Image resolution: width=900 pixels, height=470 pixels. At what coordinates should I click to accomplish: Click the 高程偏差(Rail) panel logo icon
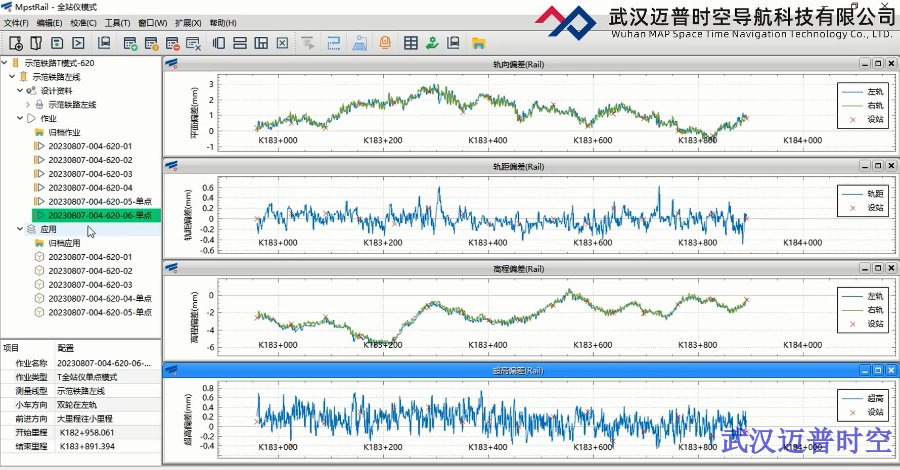[x=171, y=268]
